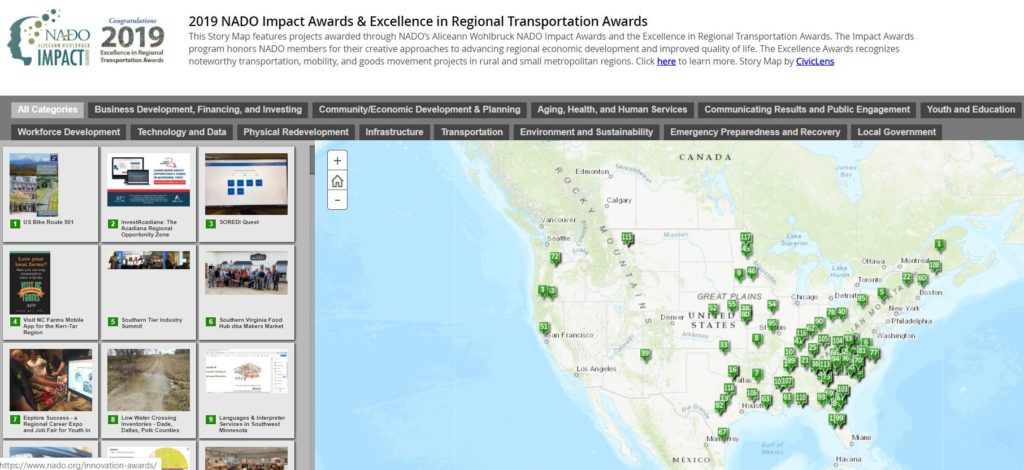Select map marker 72 near Seattle
The image size is (1024, 470).
(x=556, y=258)
